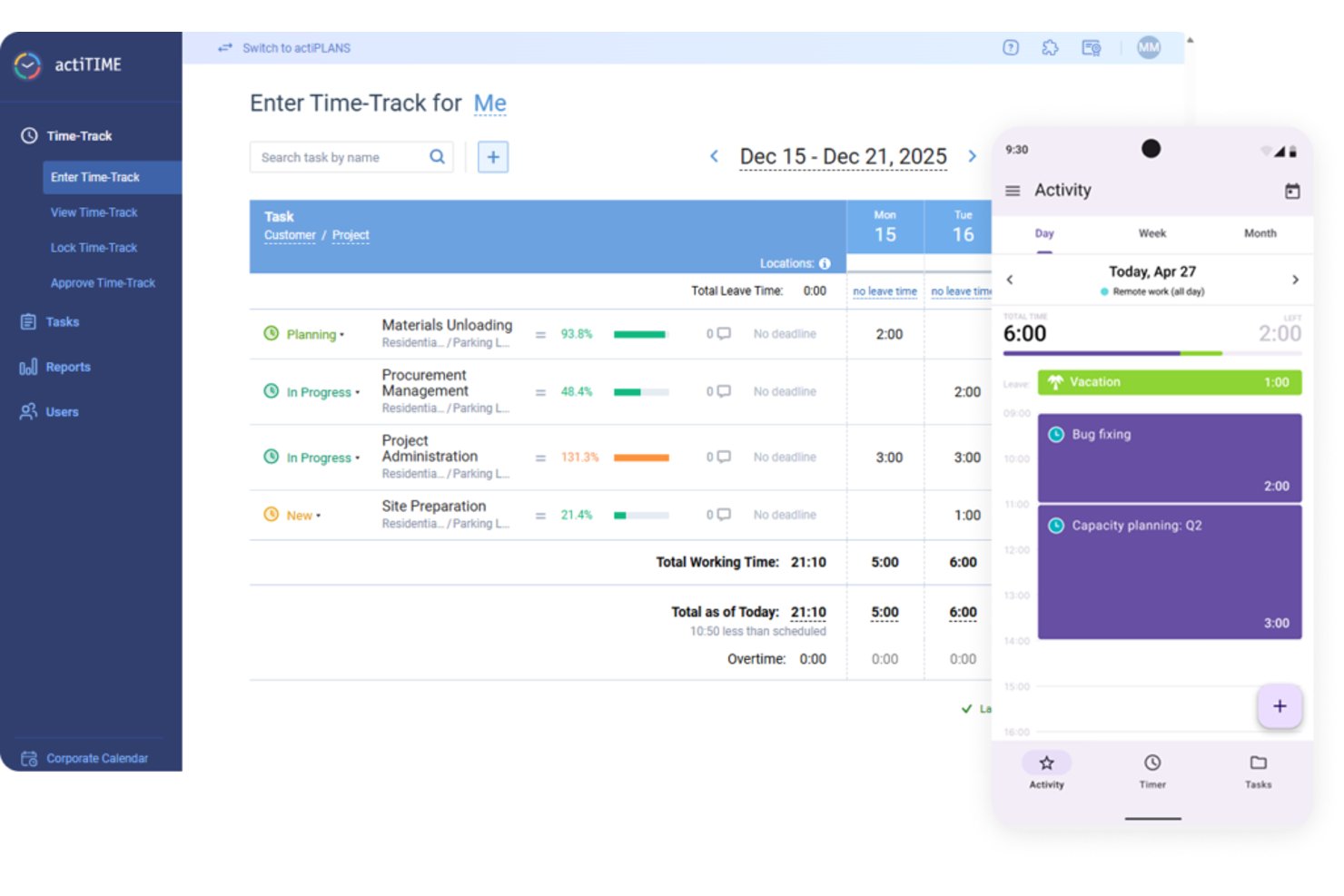Go to next day in mobile app

point(1295,280)
